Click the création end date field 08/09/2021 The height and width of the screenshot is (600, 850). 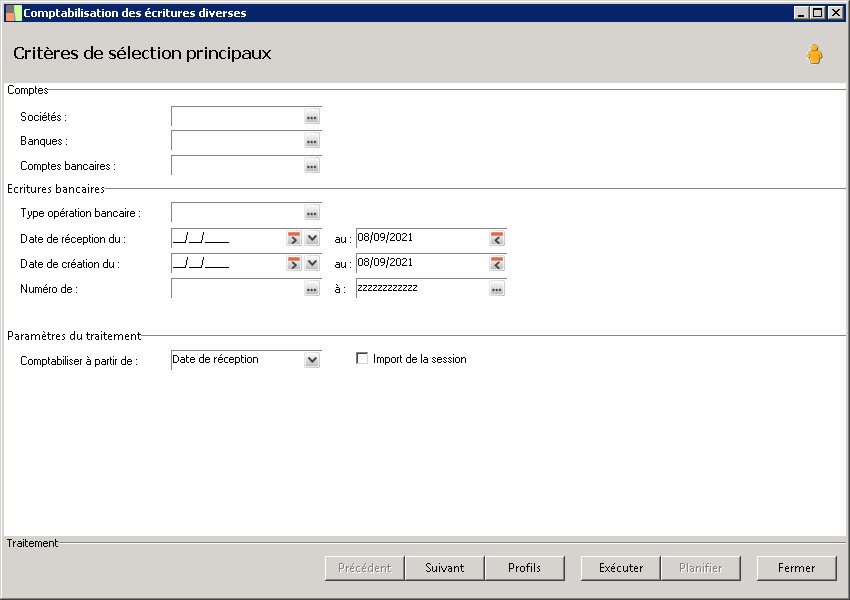point(422,263)
